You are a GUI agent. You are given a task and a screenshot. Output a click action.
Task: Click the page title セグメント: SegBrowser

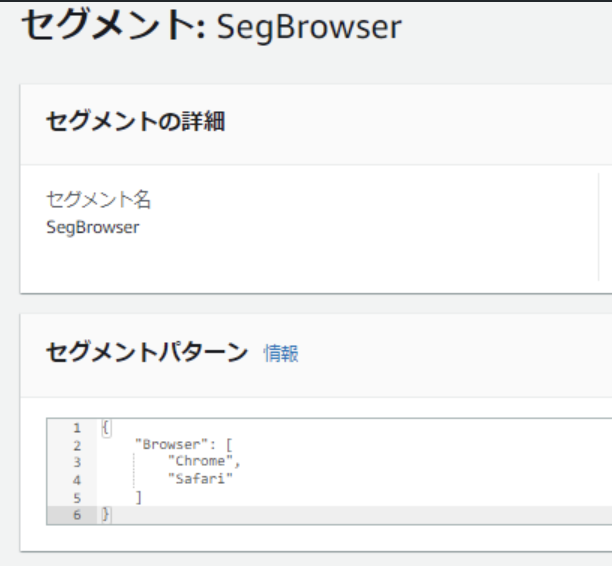click(x=211, y=26)
